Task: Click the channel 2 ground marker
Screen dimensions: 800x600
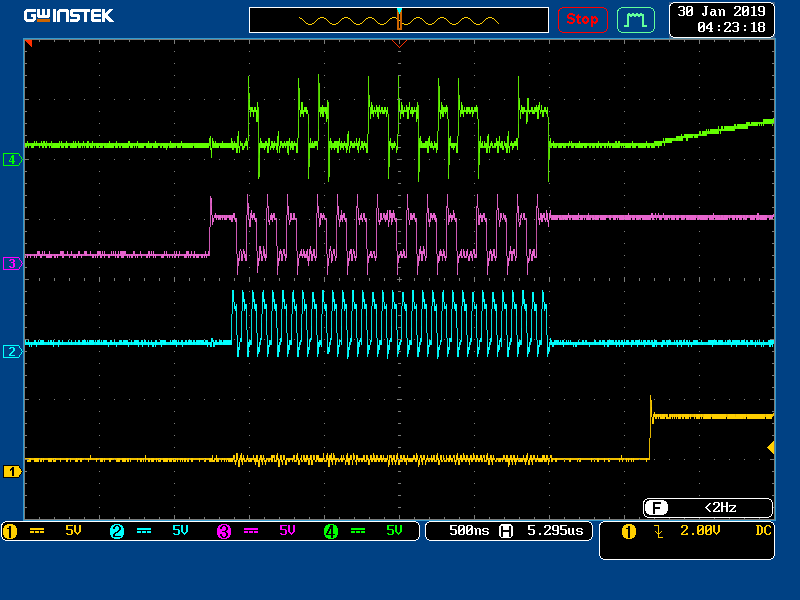Action: pyautogui.click(x=12, y=352)
